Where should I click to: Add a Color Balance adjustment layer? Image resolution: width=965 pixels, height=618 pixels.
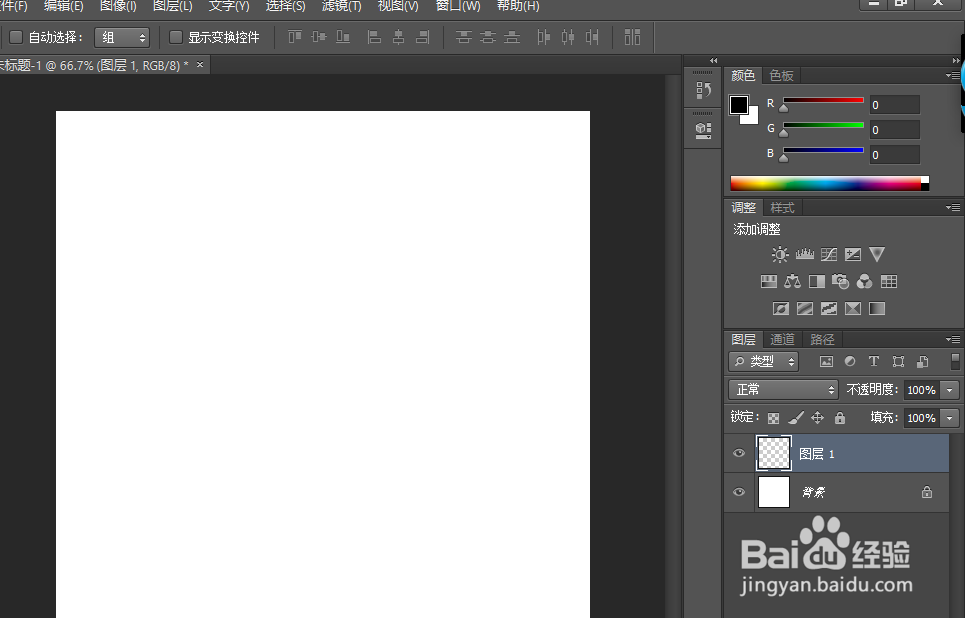click(x=793, y=281)
